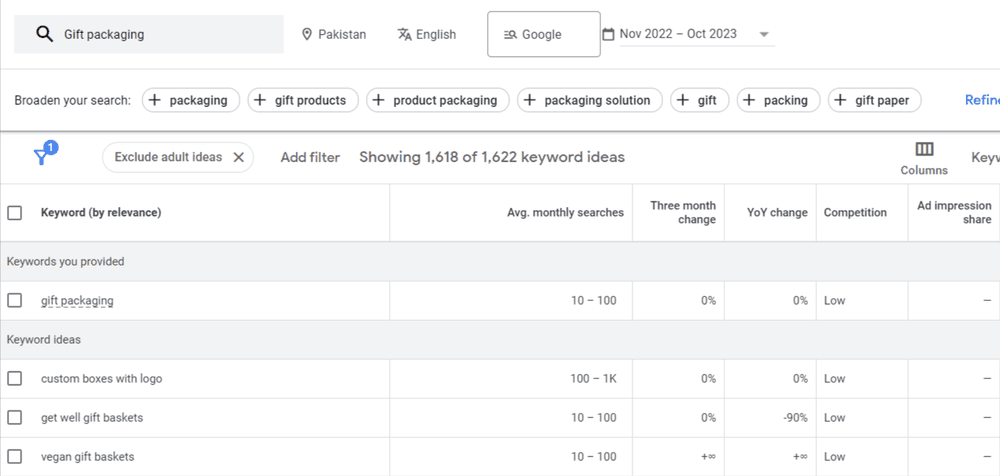Screen dimensions: 1000x476
Task: Click the English language translate icon
Action: coord(404,34)
